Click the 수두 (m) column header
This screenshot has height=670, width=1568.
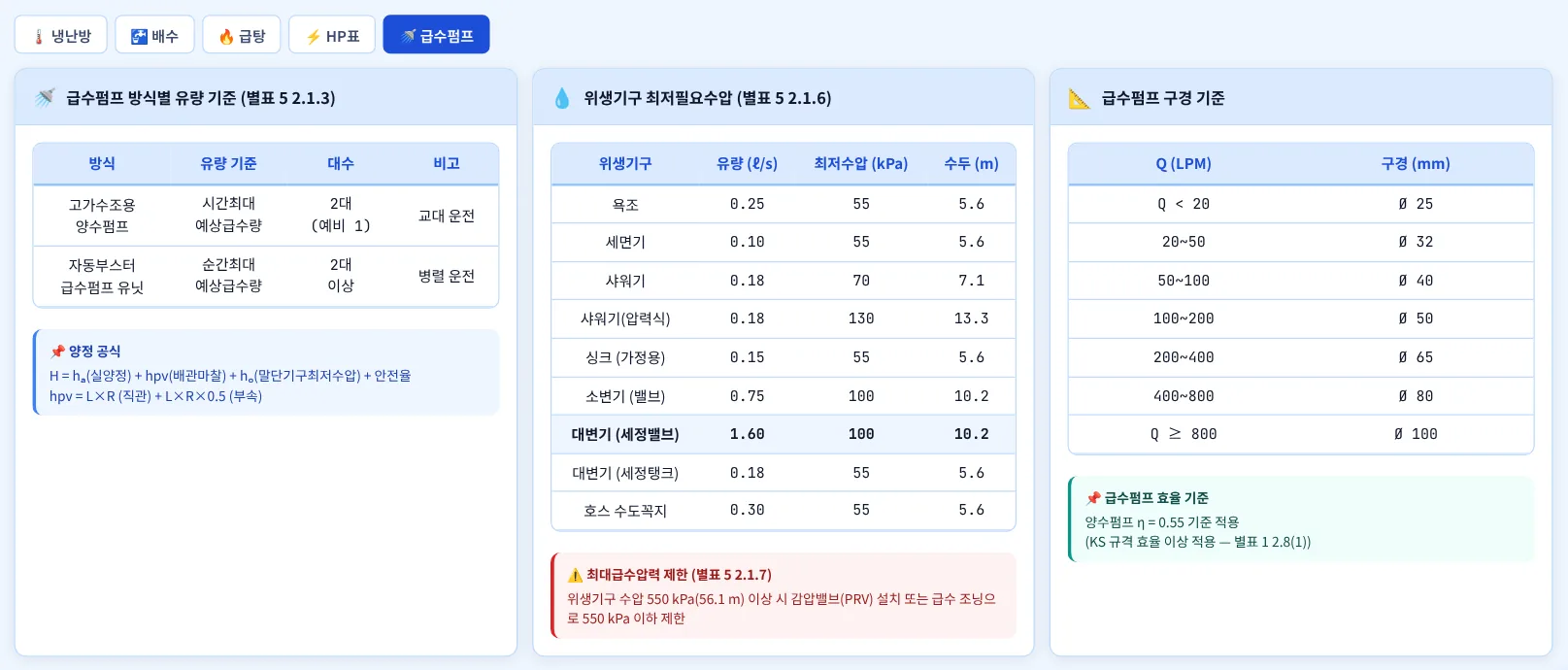(x=972, y=164)
